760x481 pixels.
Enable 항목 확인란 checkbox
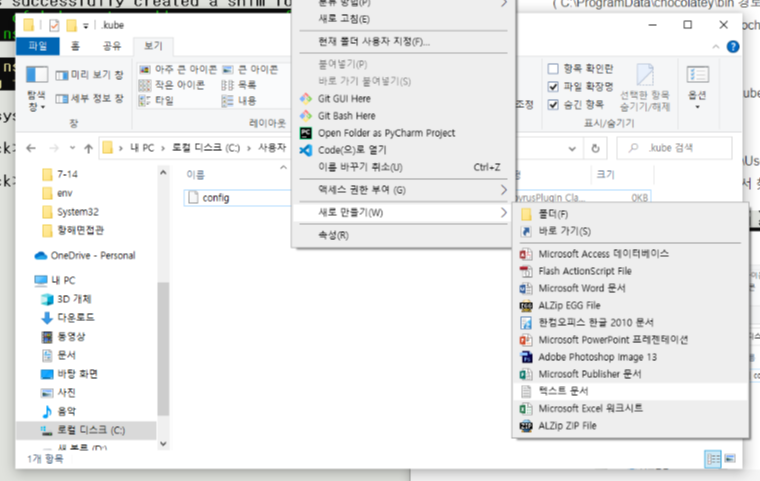click(553, 68)
